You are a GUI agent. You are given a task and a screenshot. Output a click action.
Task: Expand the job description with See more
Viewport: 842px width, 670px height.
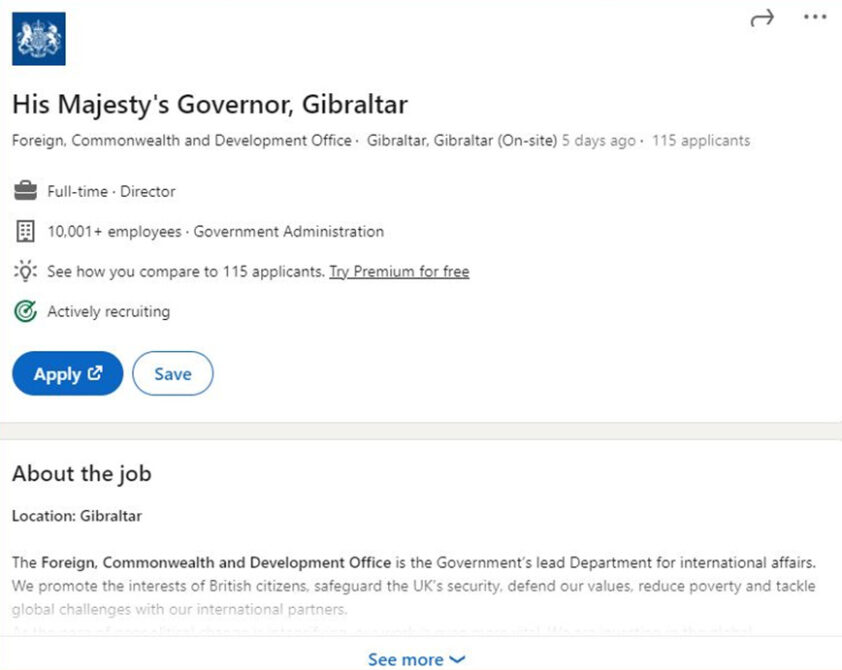click(x=405, y=659)
